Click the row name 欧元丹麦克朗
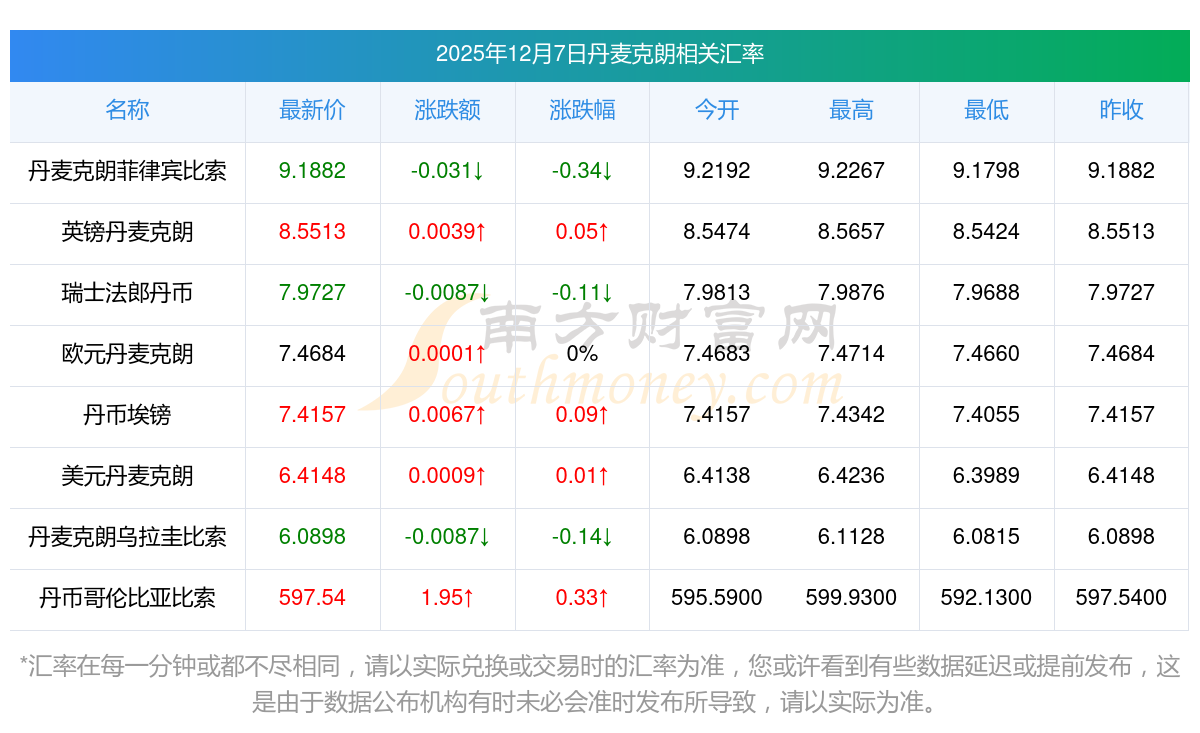This screenshot has width=1200, height=733. point(127,354)
